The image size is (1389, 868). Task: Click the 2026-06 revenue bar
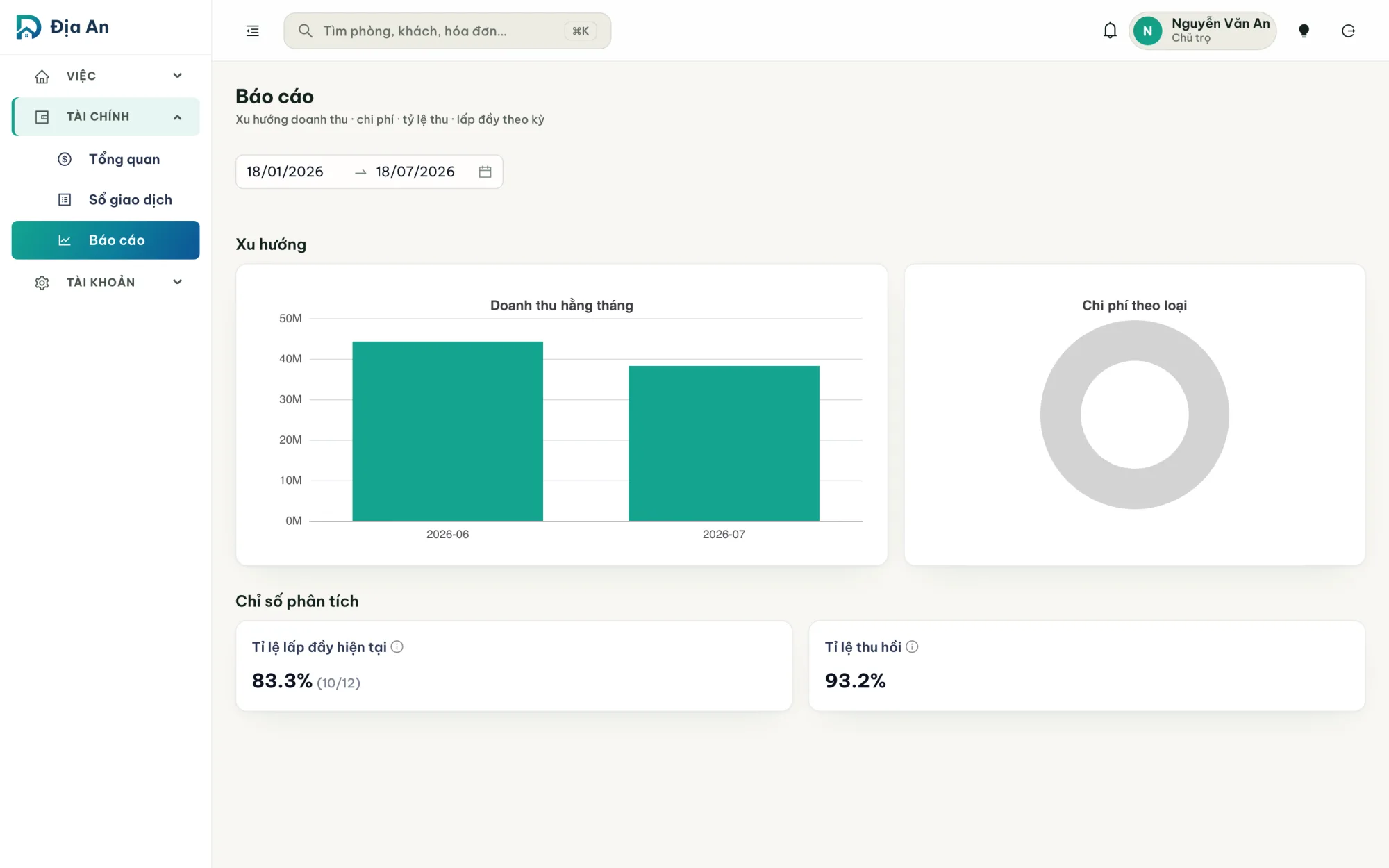(x=447, y=431)
